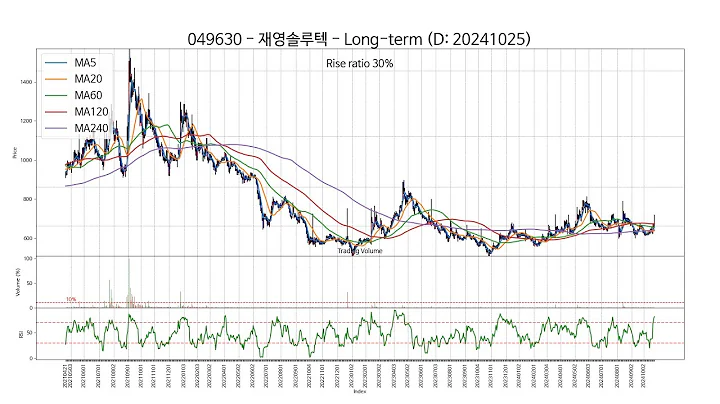Click the green MA60 line sample in legend
720x404 pixels.
(x=56, y=95)
